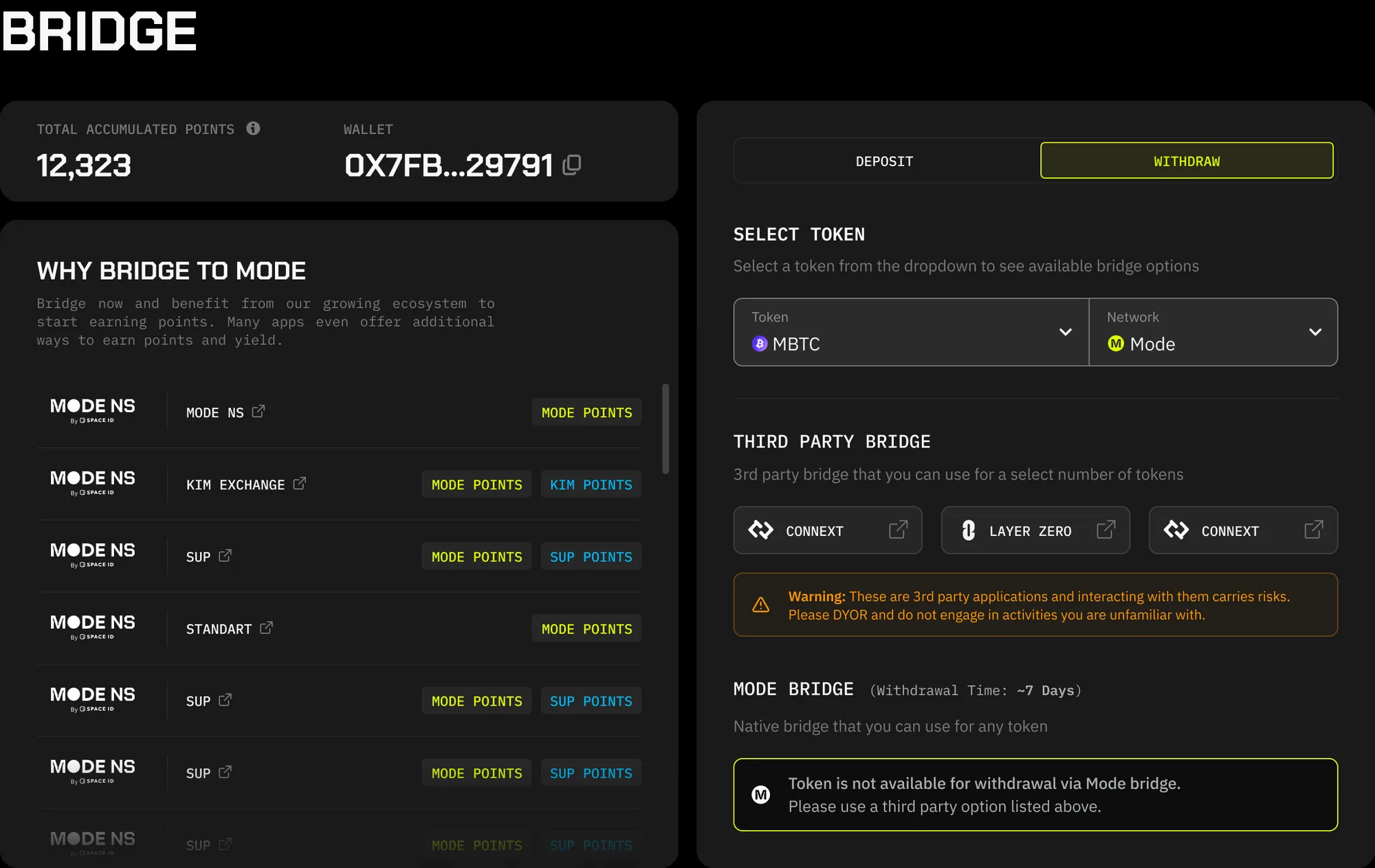
Task: Open the MODE NS link
Action: 225,412
